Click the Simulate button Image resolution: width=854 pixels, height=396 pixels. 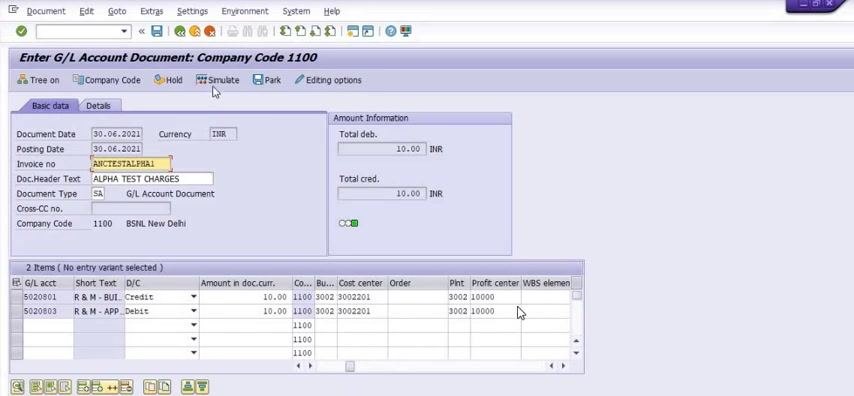pos(218,80)
